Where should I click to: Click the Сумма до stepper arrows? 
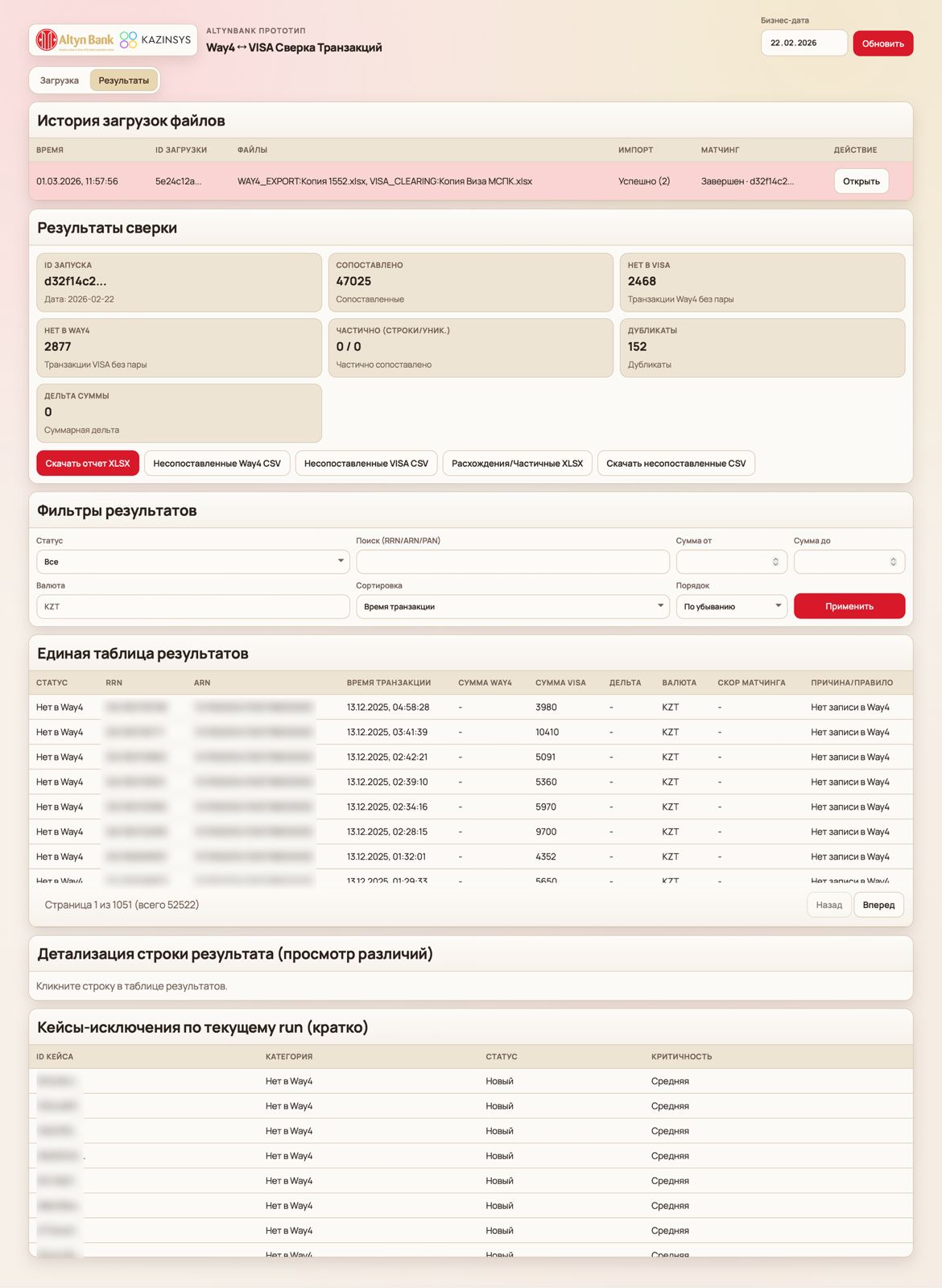click(893, 562)
